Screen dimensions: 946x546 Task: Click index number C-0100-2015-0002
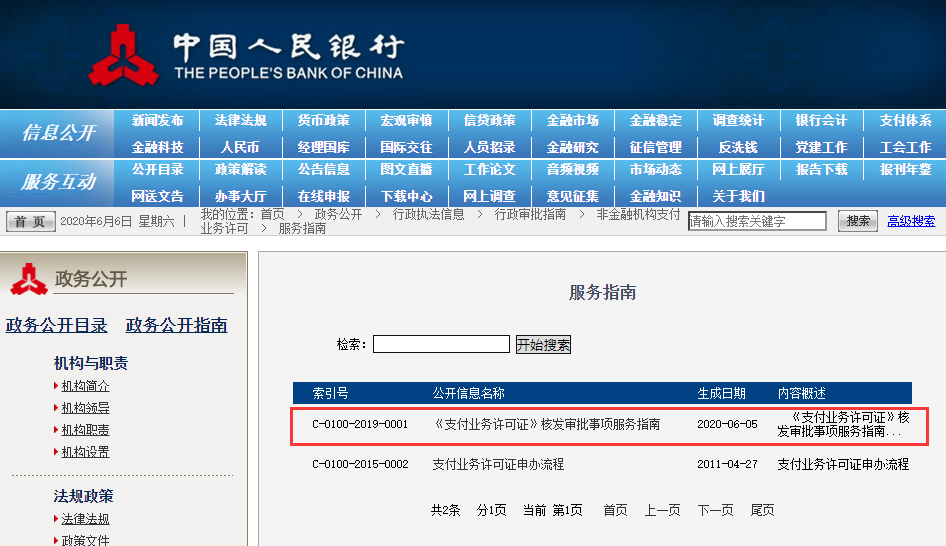[360, 464]
